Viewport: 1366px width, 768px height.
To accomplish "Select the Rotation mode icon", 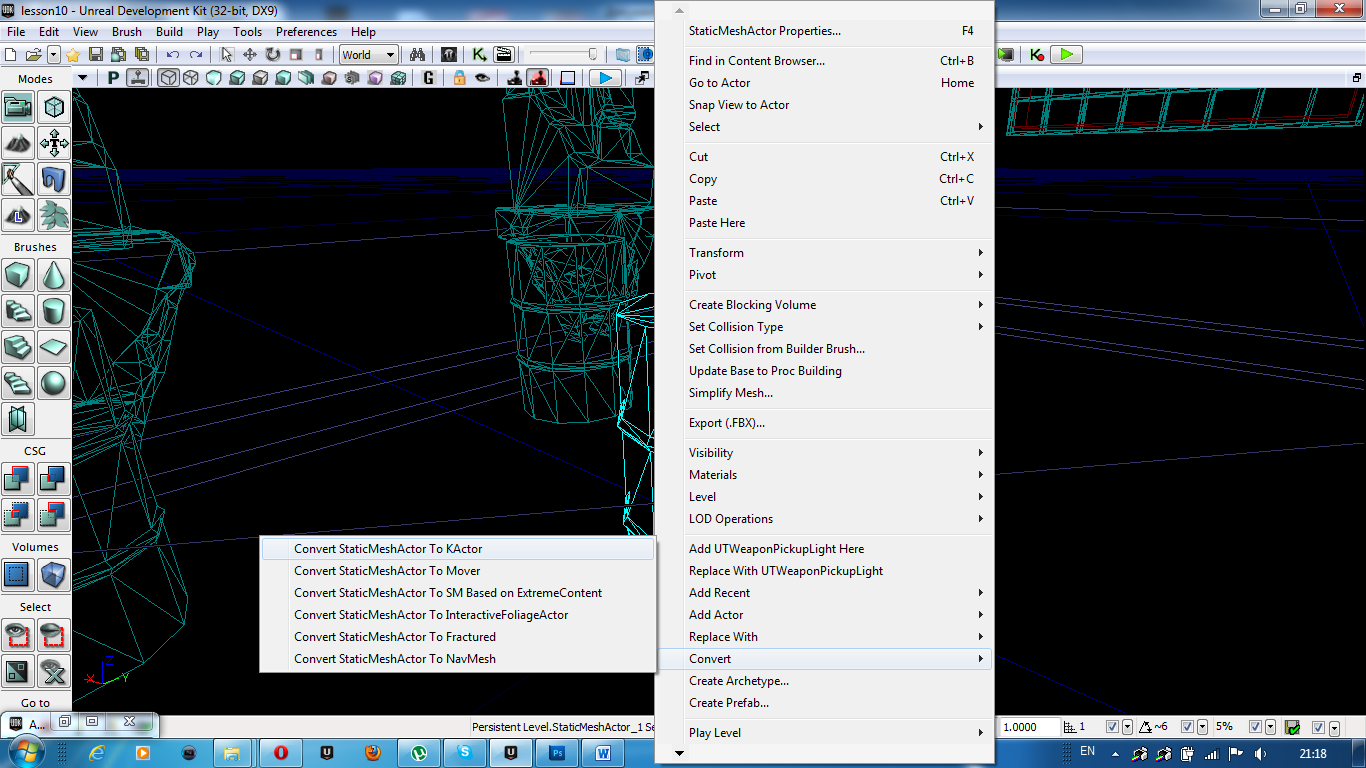I will pos(273,55).
